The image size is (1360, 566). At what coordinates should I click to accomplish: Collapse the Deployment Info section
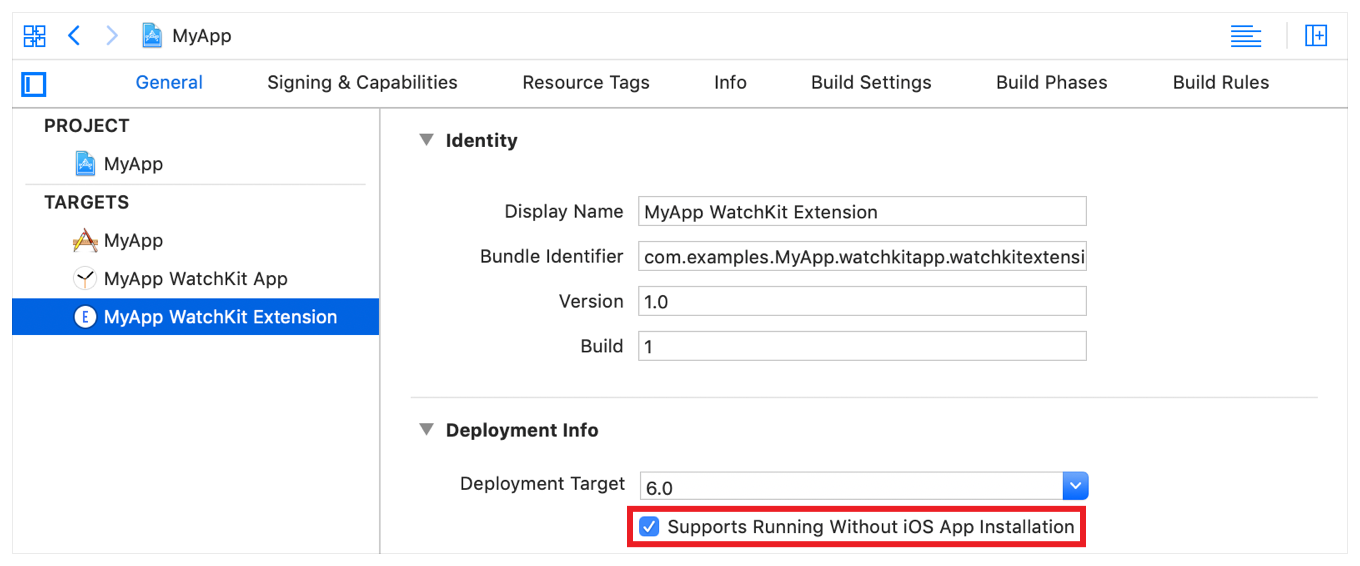click(x=427, y=430)
